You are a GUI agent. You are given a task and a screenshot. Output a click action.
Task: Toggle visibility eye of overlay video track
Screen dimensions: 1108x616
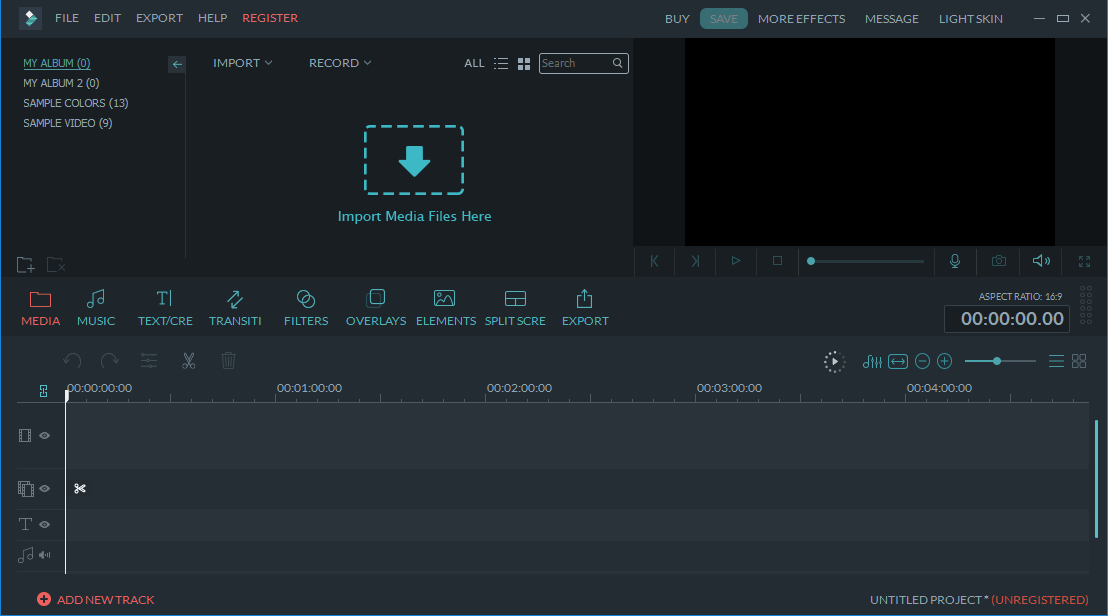coord(45,489)
